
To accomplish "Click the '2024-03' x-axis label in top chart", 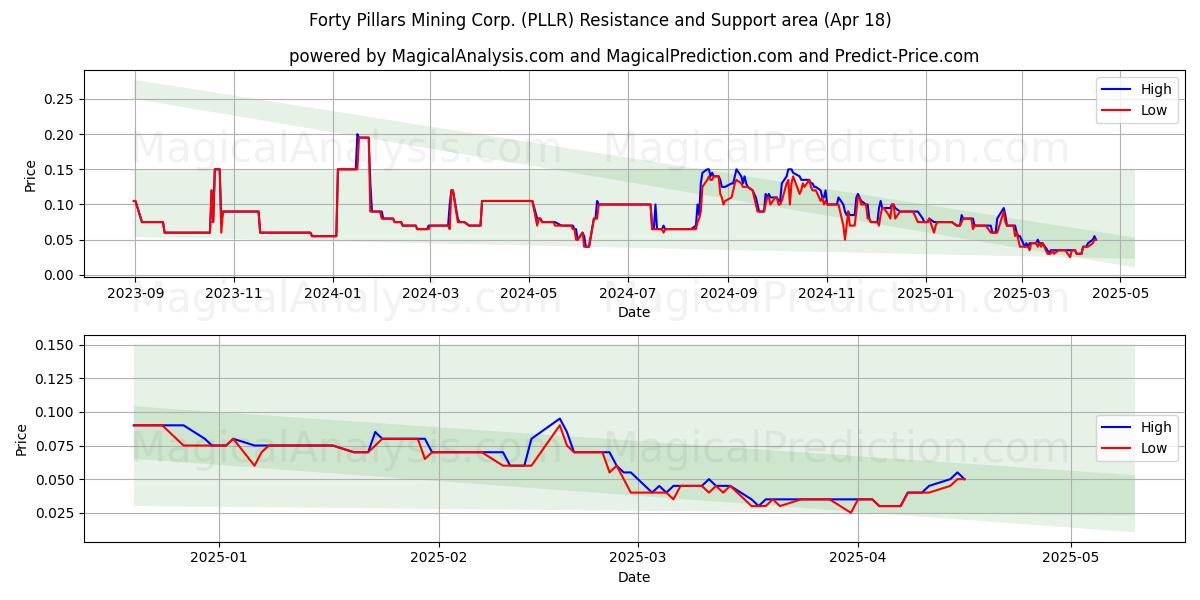I will pyautogui.click(x=430, y=293).
